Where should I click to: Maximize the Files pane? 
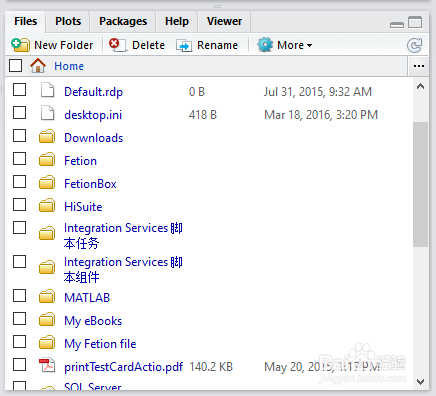pyautogui.click(x=415, y=22)
